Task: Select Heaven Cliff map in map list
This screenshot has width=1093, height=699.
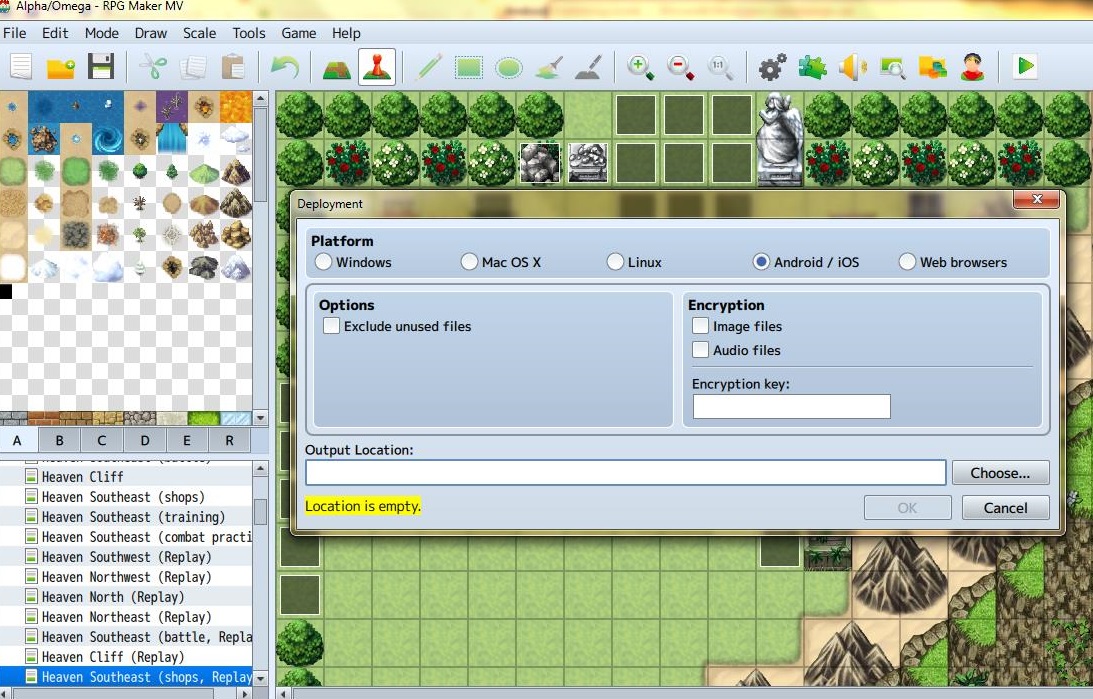Action: coord(90,477)
